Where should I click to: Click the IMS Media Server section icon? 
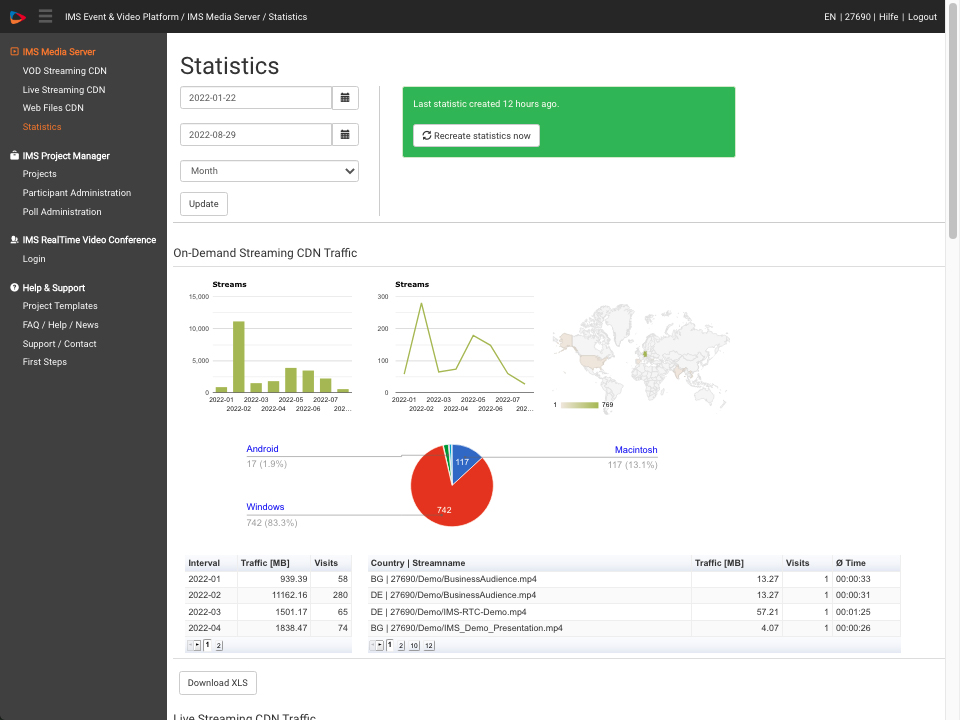click(14, 51)
